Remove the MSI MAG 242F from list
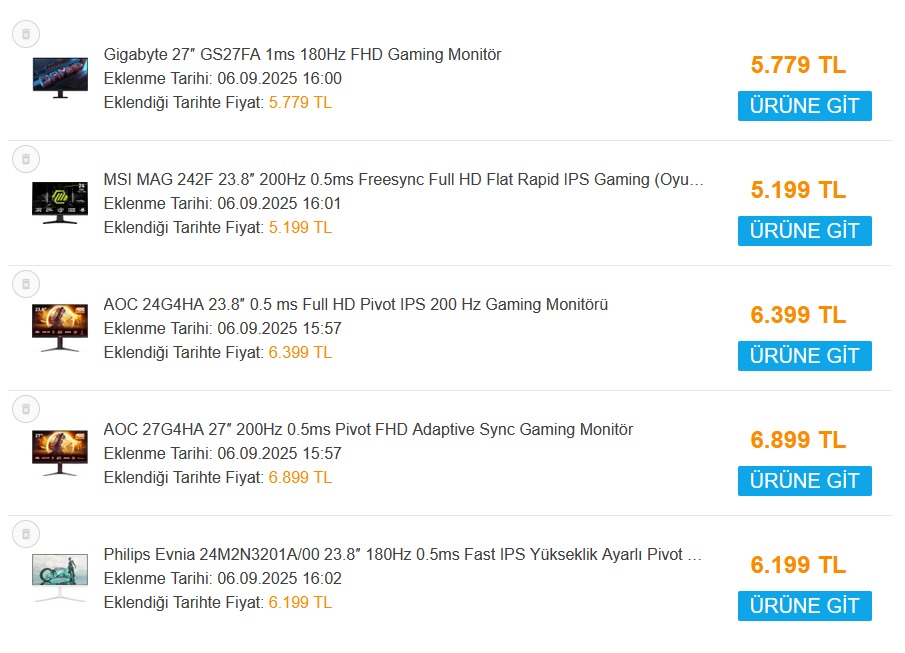 point(26,159)
